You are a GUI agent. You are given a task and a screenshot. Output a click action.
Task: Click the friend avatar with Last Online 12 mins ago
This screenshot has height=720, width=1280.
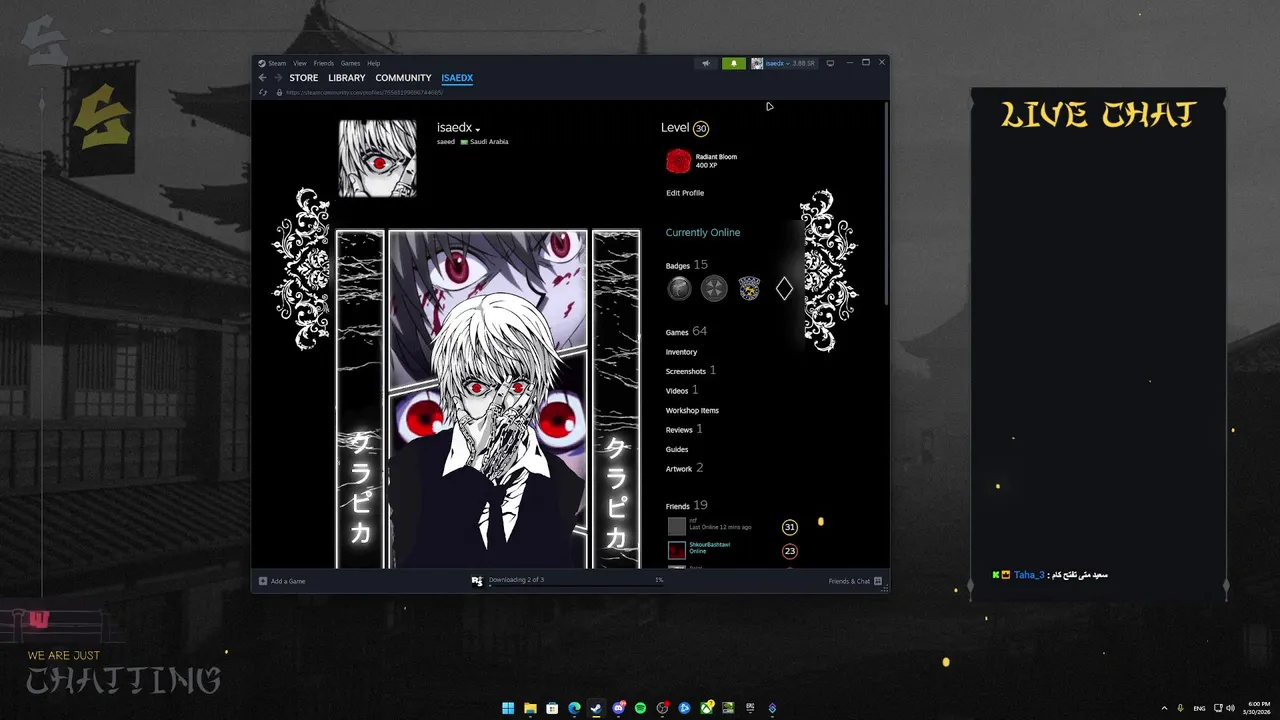click(677, 526)
